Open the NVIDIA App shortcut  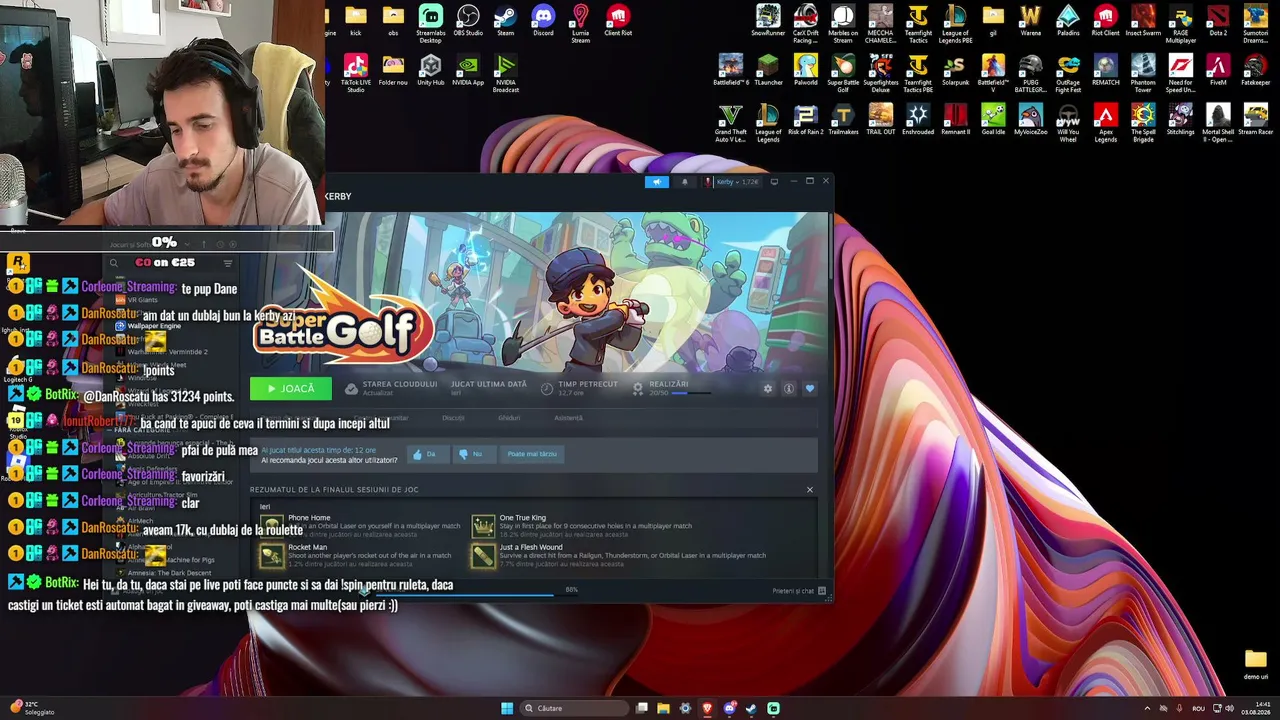[x=468, y=70]
